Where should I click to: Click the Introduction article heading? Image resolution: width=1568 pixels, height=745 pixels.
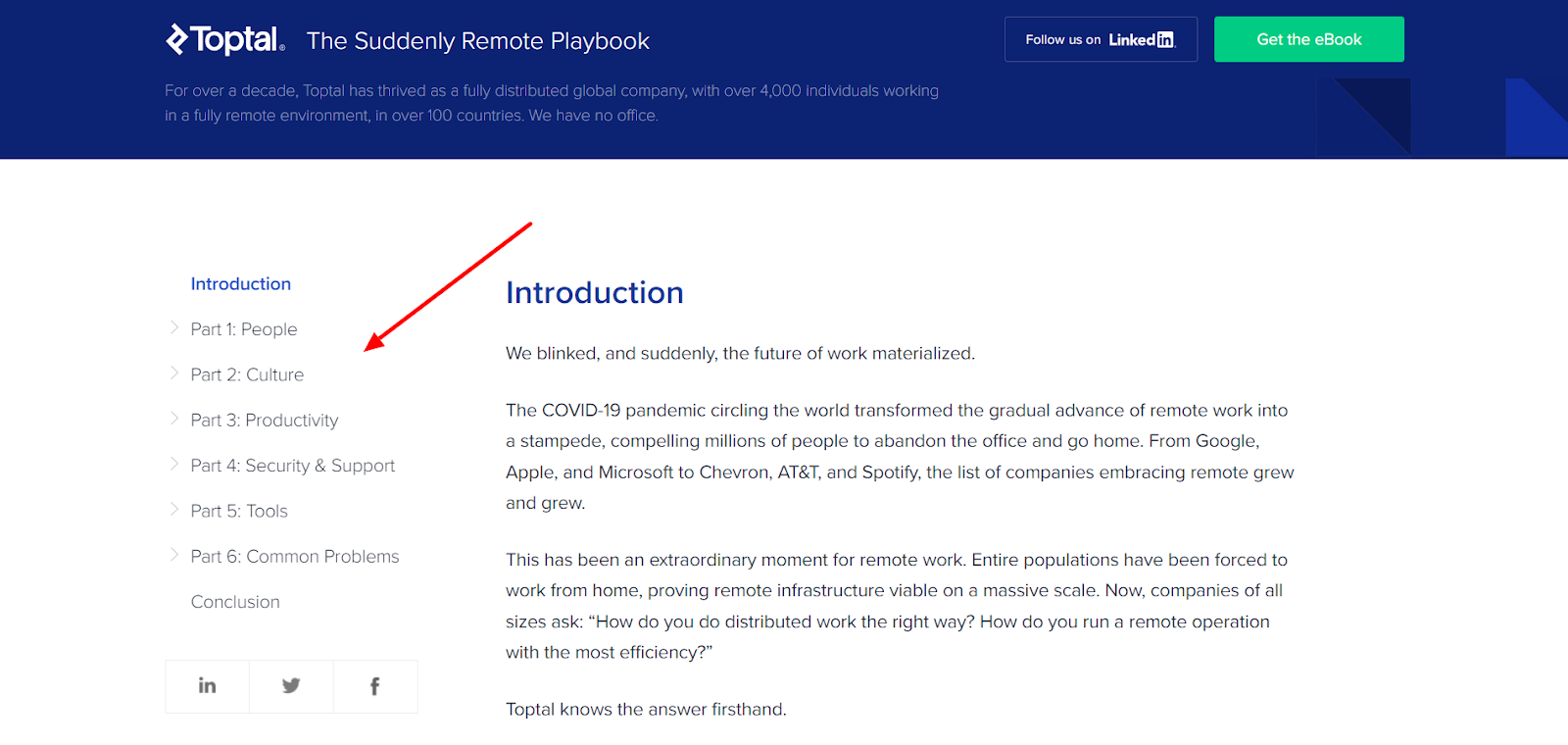[594, 293]
